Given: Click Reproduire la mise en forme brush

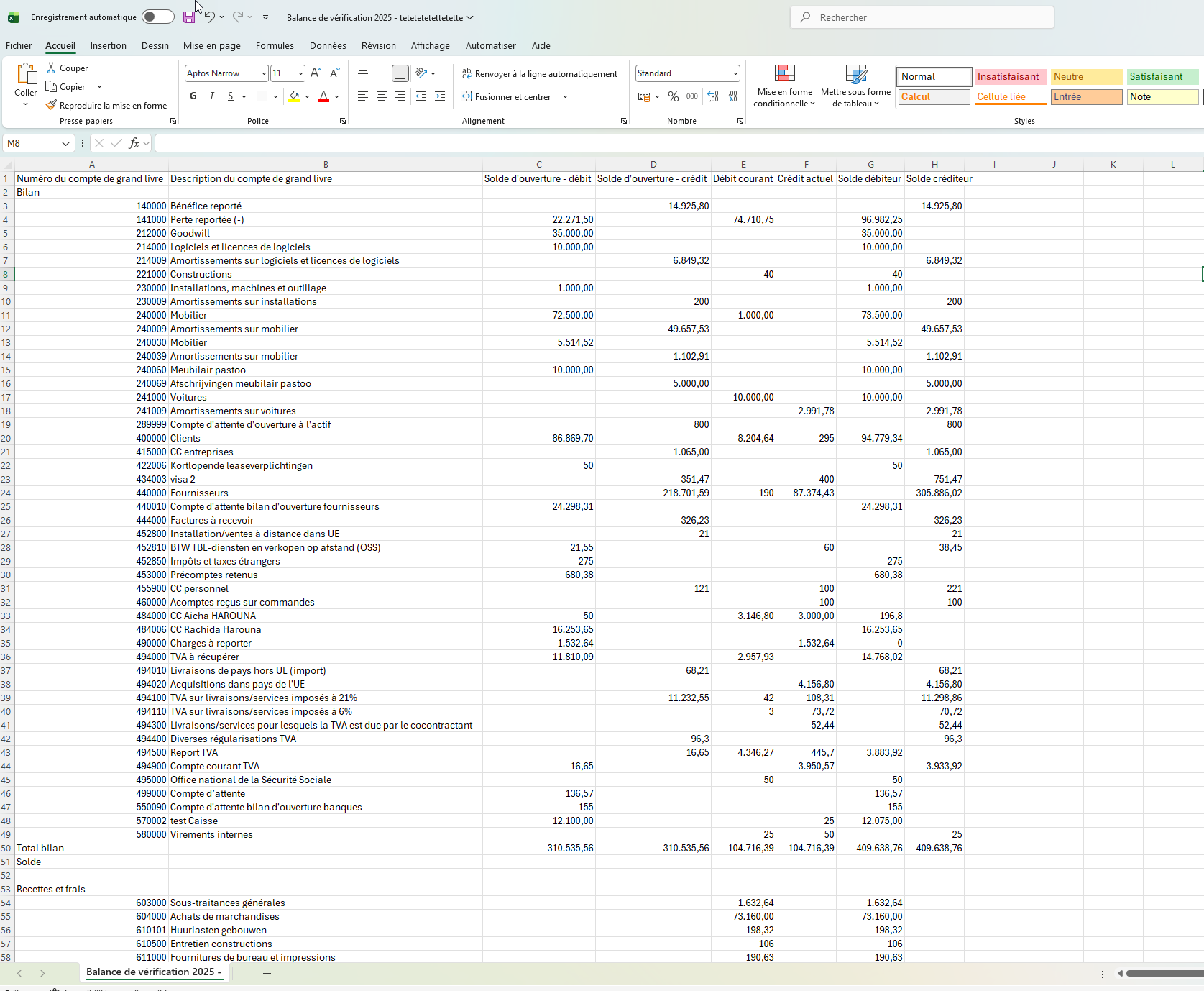Looking at the screenshot, I should coord(106,106).
